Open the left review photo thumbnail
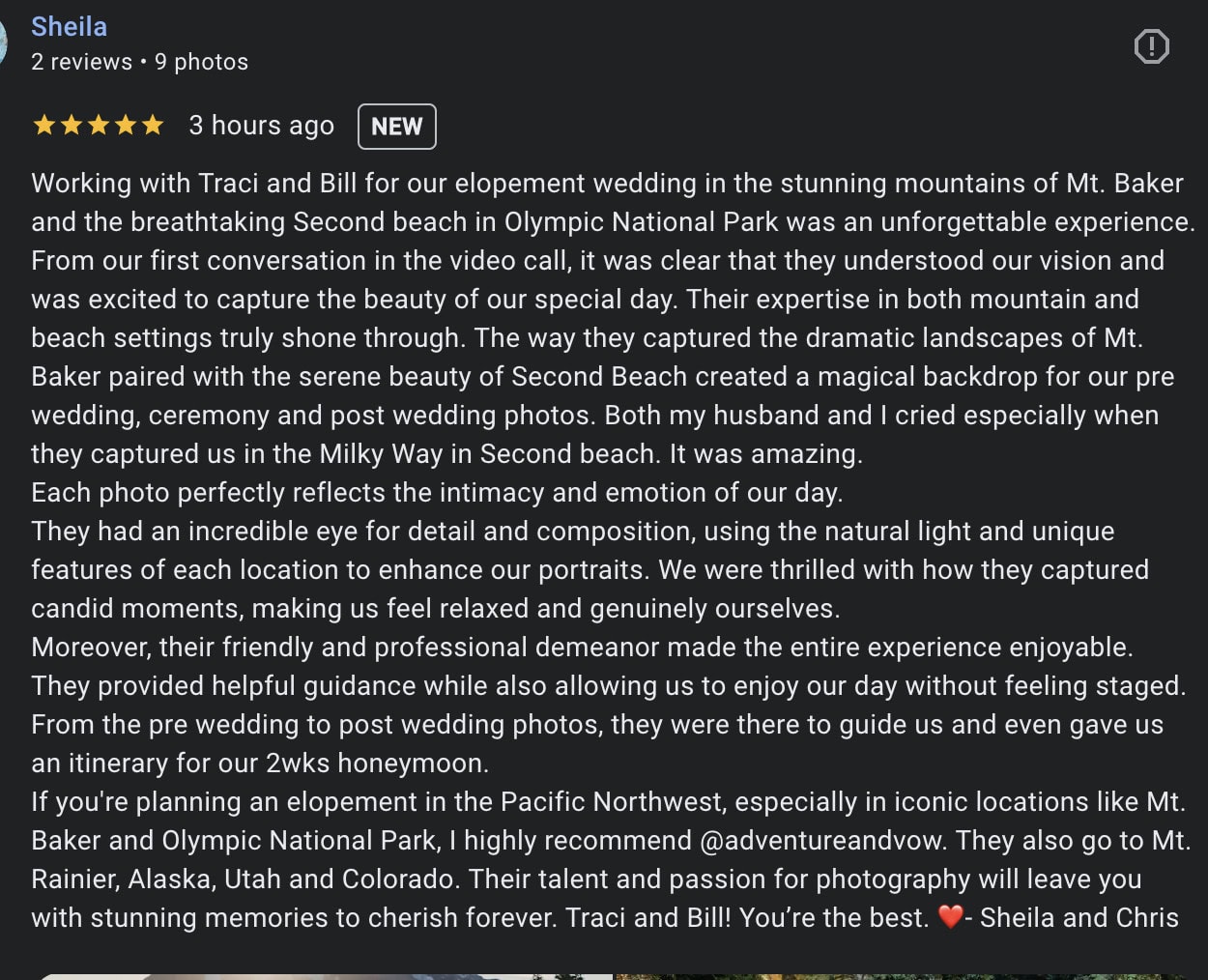Viewport: 1208px width, 980px height. tap(324, 974)
